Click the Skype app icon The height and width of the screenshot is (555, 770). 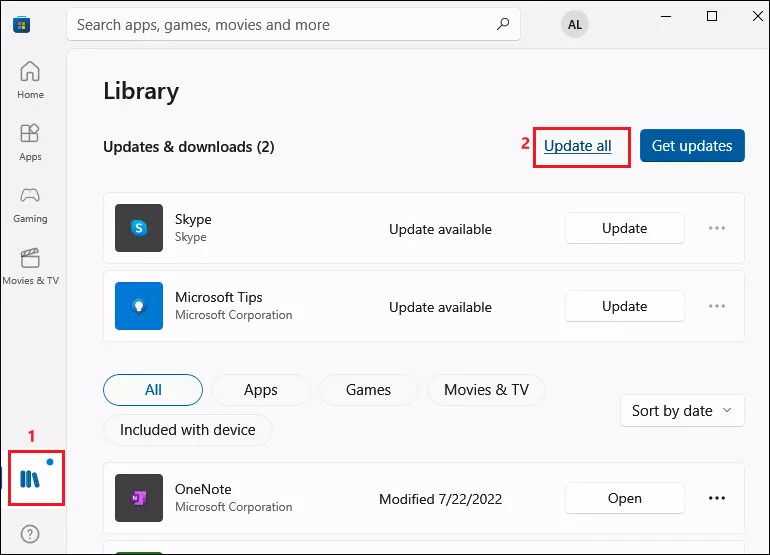pos(139,228)
